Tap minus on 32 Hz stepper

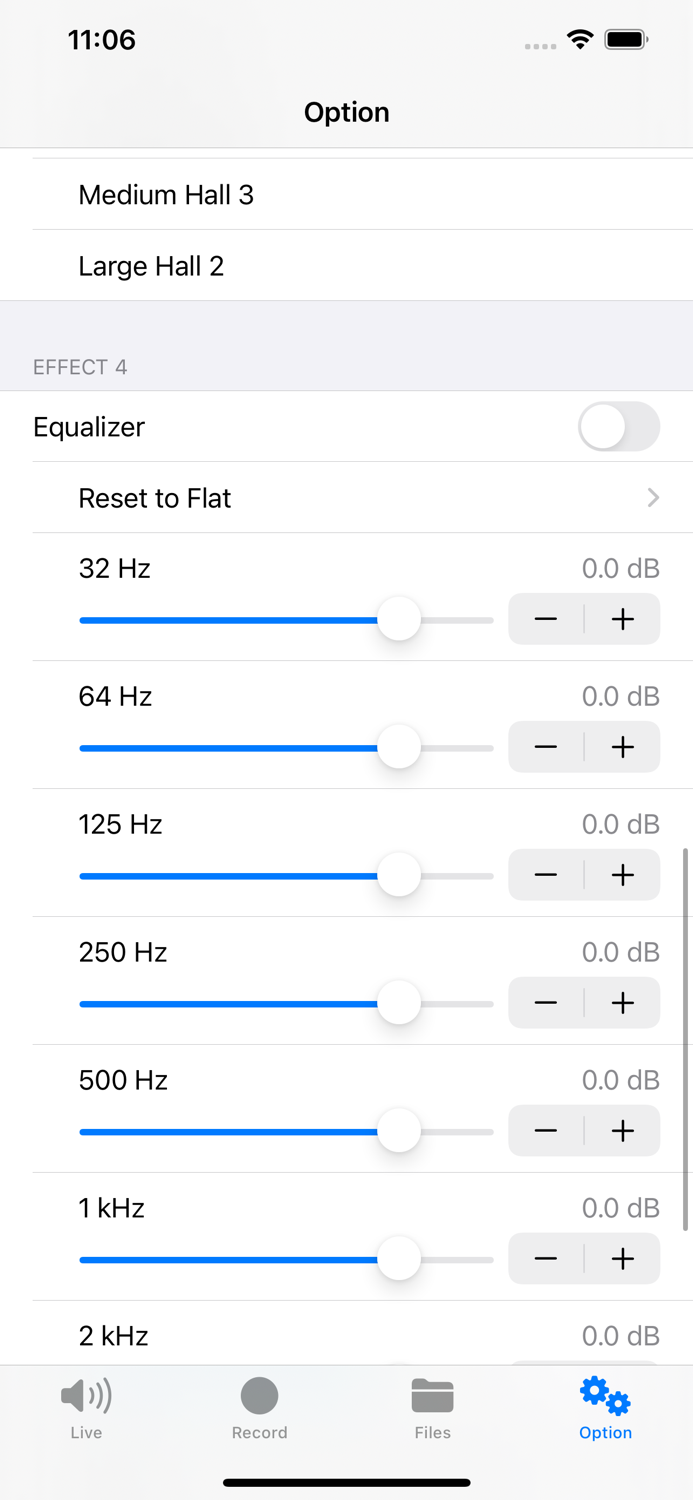pos(546,619)
